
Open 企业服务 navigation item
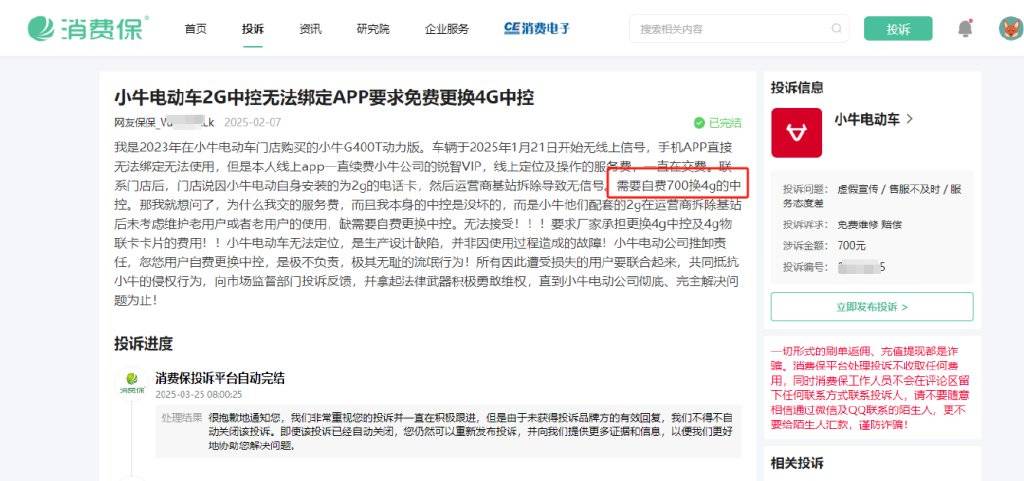click(x=447, y=29)
